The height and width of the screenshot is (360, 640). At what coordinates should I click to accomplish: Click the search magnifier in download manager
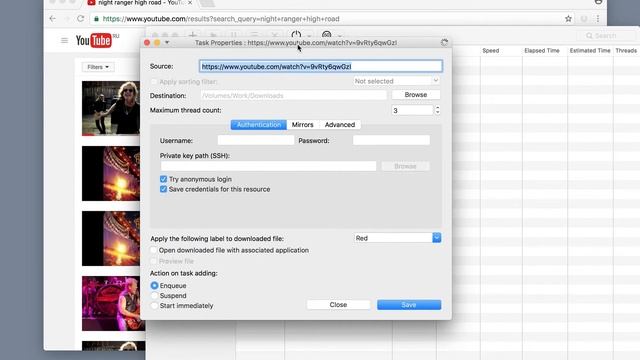coord(589,36)
